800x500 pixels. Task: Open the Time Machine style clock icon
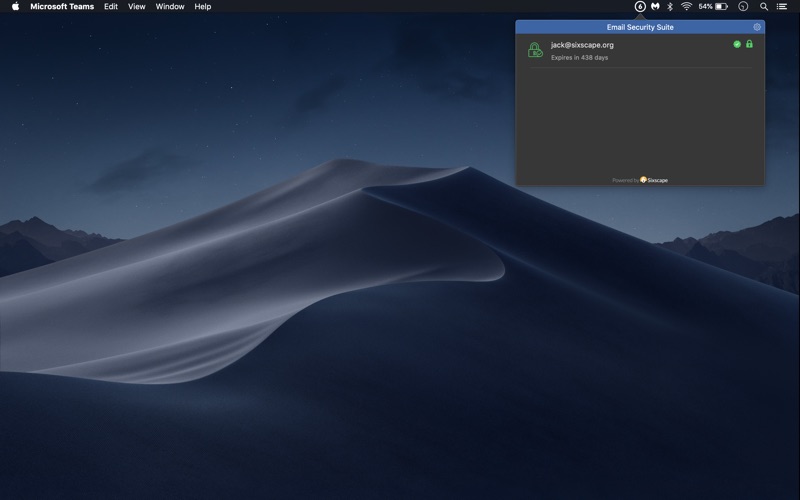point(743,7)
